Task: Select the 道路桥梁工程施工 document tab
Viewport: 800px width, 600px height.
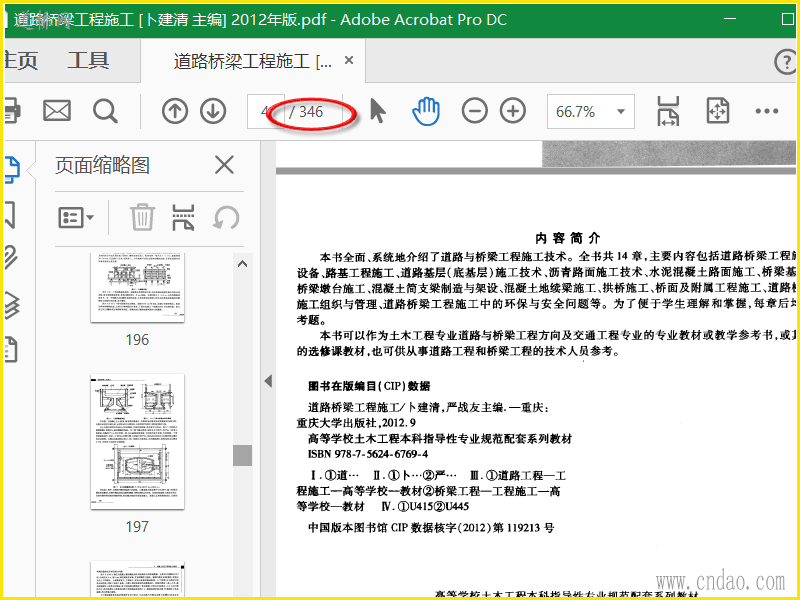Action: click(253, 61)
